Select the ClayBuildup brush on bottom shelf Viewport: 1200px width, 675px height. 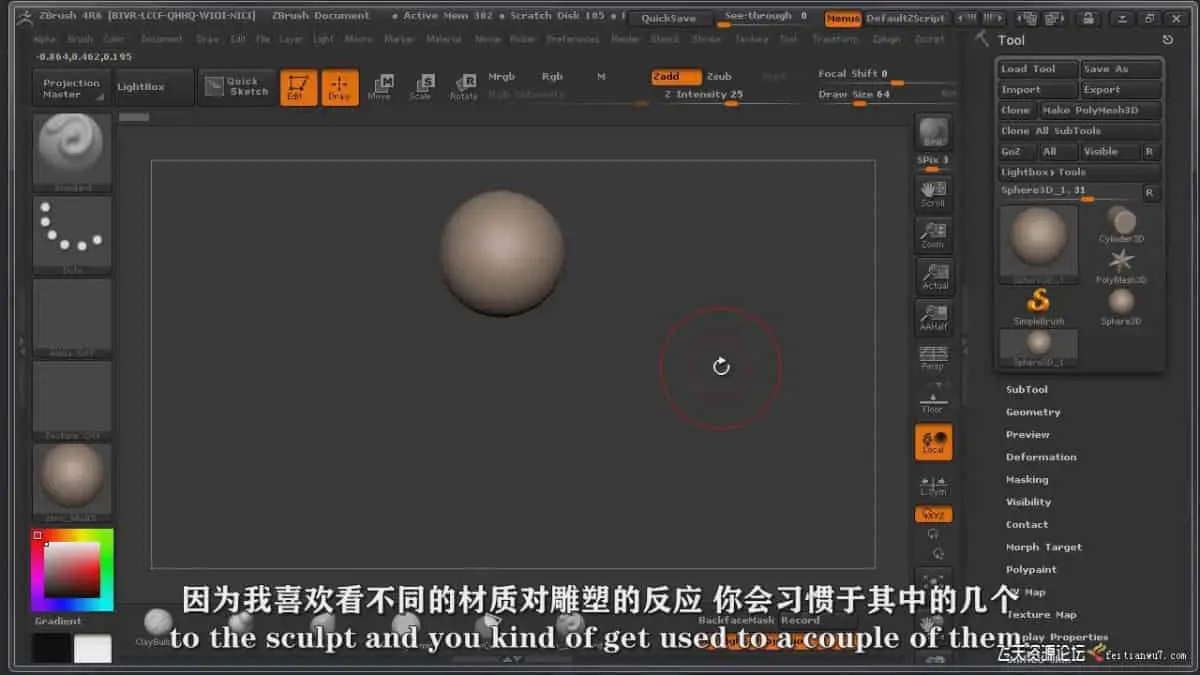pyautogui.click(x=157, y=627)
